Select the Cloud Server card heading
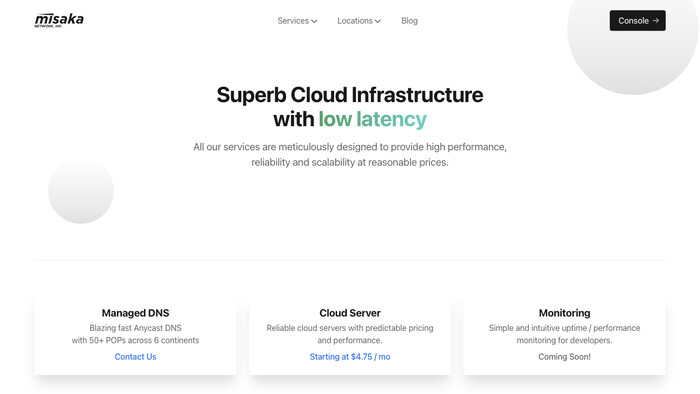The width and height of the screenshot is (700, 394). [x=350, y=313]
